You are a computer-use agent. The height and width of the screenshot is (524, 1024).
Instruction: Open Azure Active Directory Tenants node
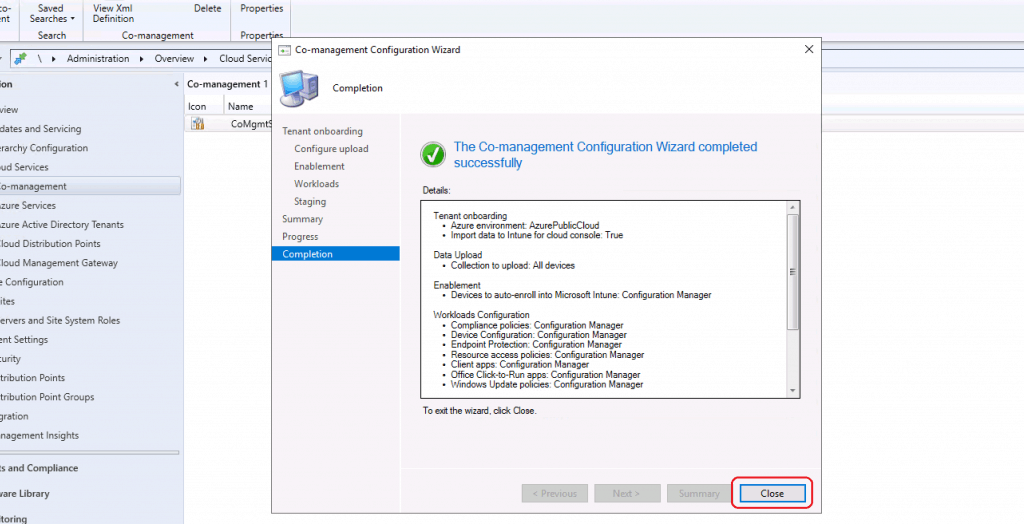coord(61,224)
